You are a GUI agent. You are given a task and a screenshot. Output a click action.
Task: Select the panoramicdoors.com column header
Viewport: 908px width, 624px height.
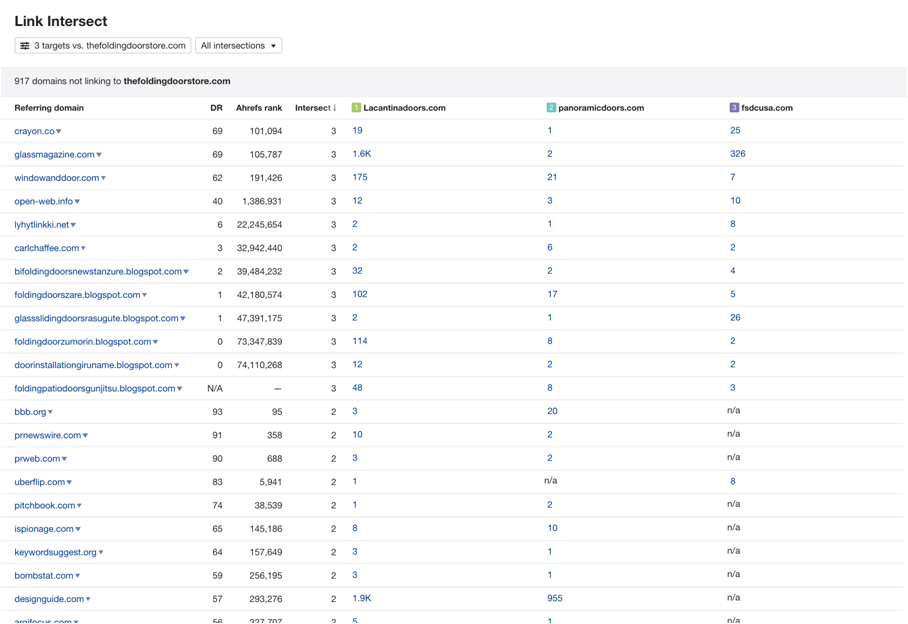[x=601, y=108]
